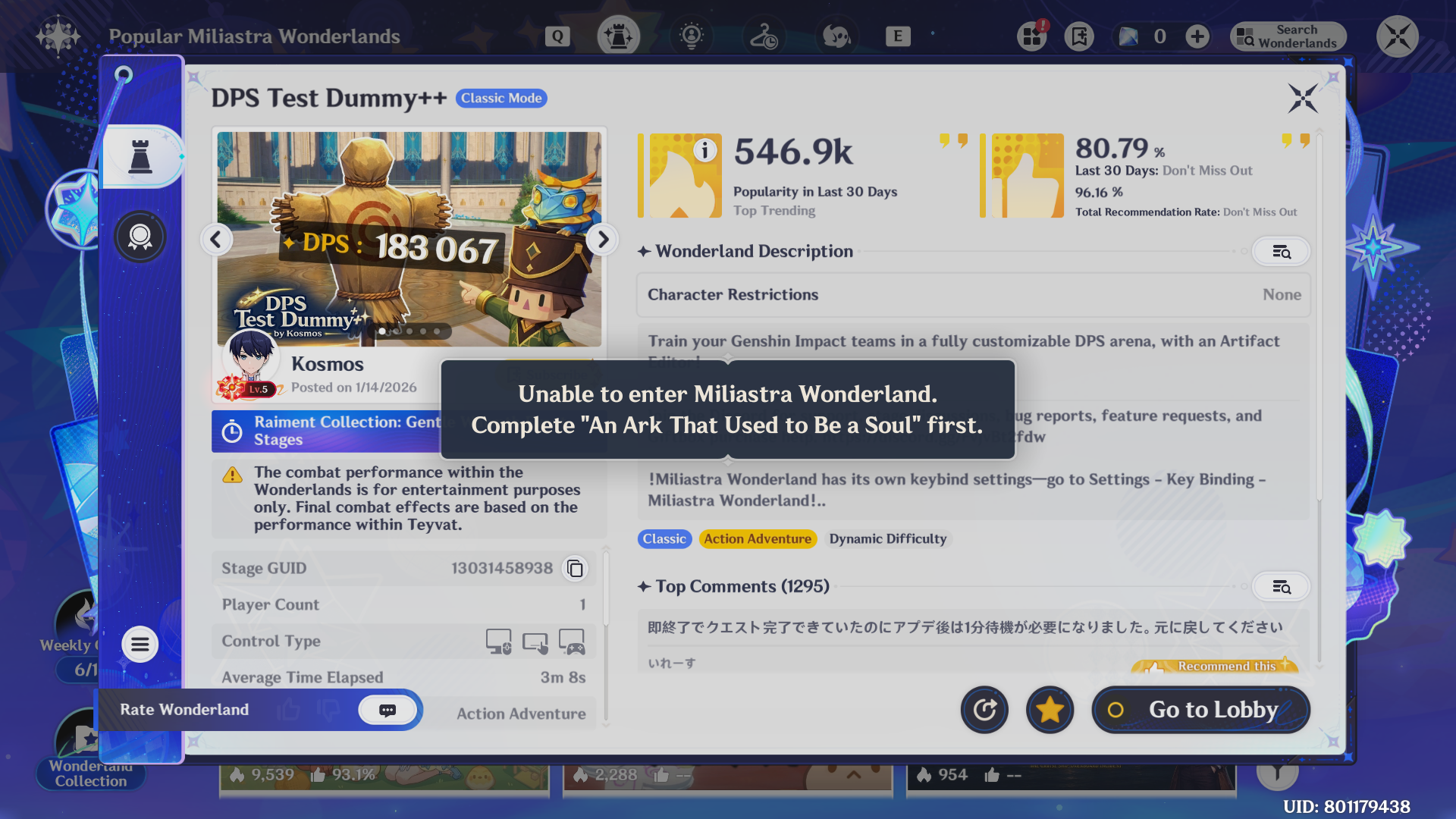Click the DPS Test Dummy preview image
Image resolution: width=1456 pixels, height=819 pixels.
(409, 239)
